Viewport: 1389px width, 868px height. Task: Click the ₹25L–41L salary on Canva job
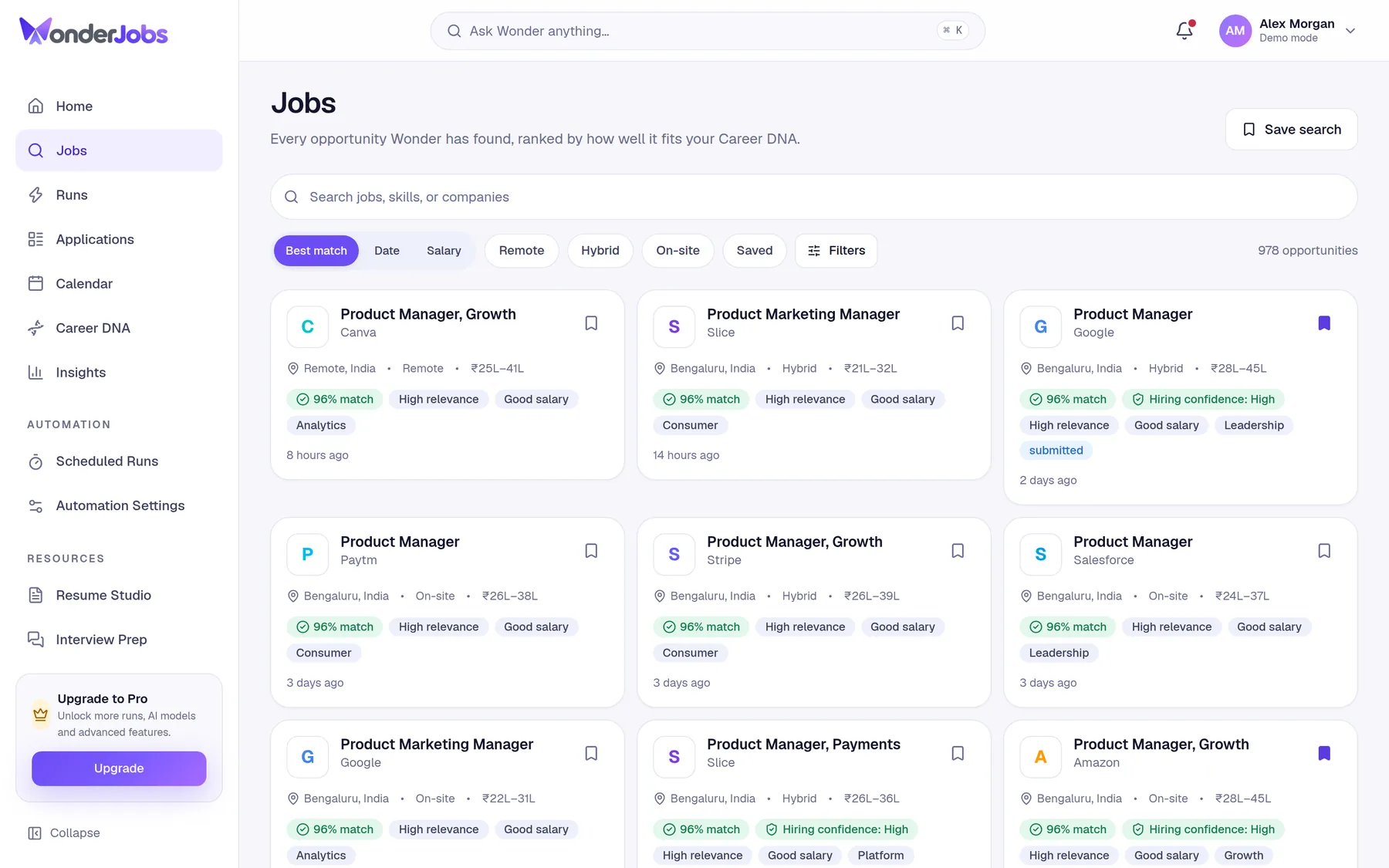(x=498, y=369)
